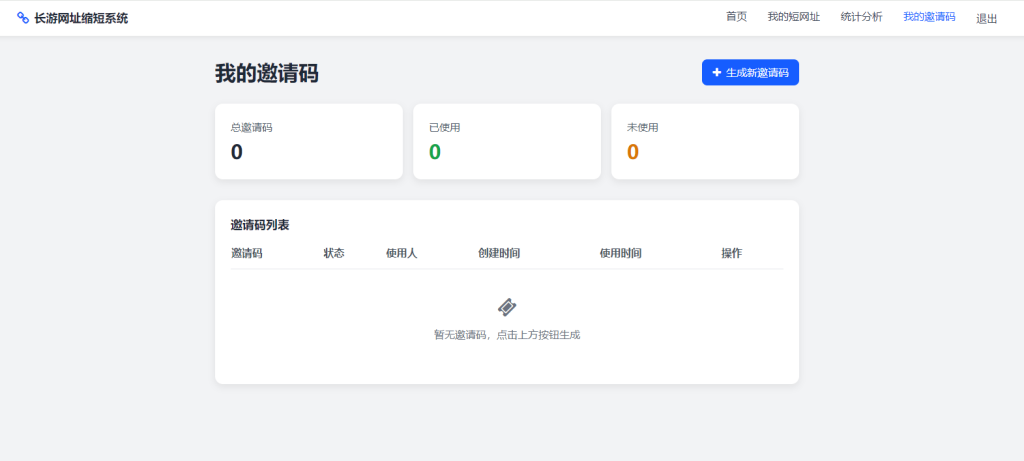Click the 使用人 column header

pos(401,253)
